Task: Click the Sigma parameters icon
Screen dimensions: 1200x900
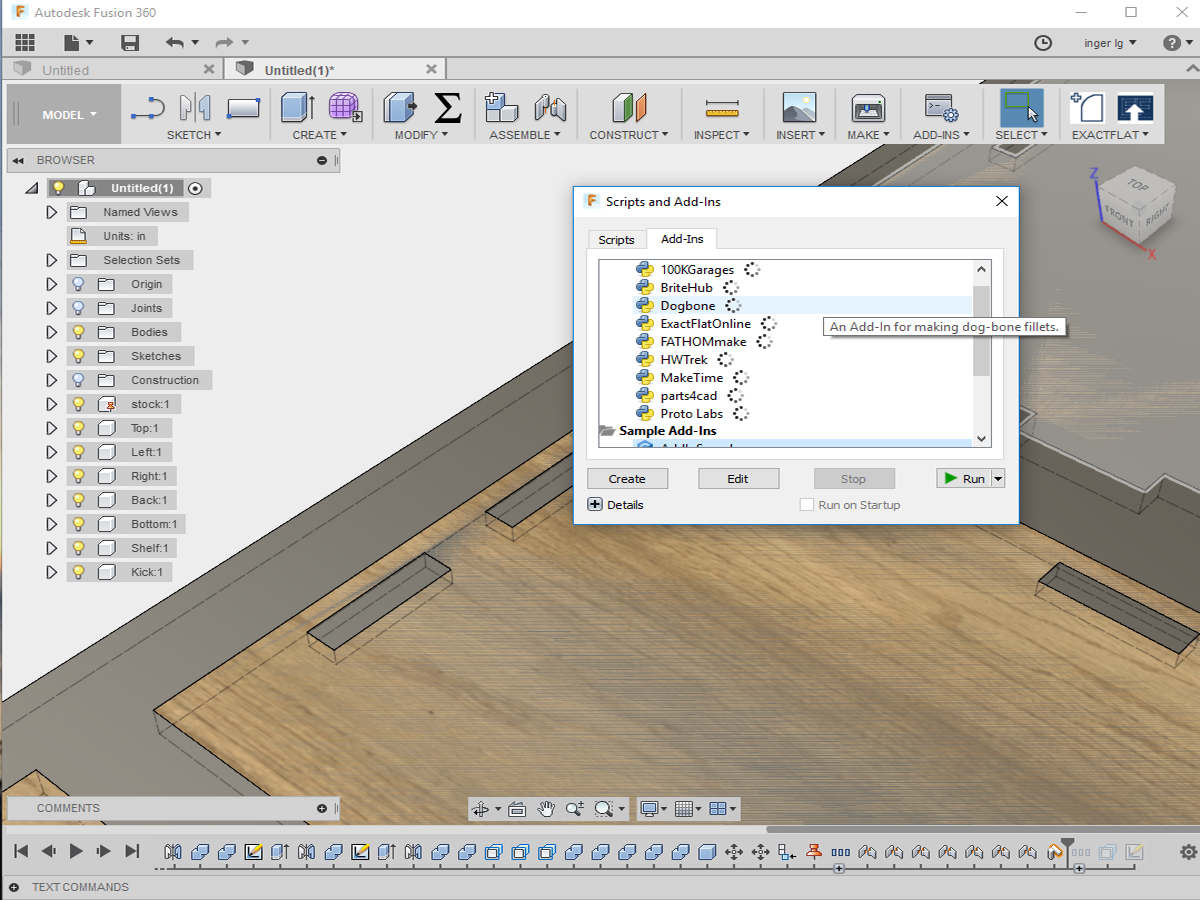Action: click(447, 107)
